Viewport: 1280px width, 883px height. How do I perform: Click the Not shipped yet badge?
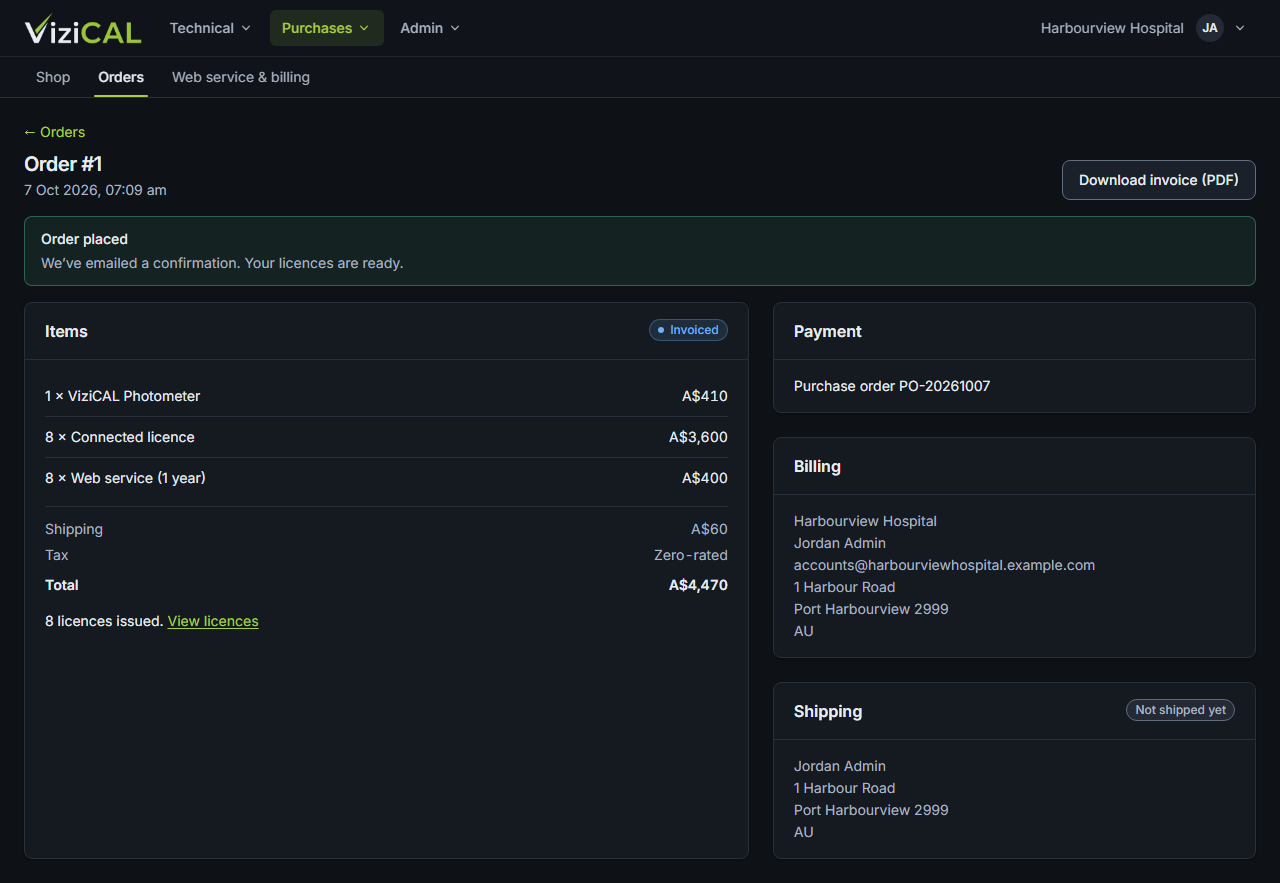point(1180,710)
